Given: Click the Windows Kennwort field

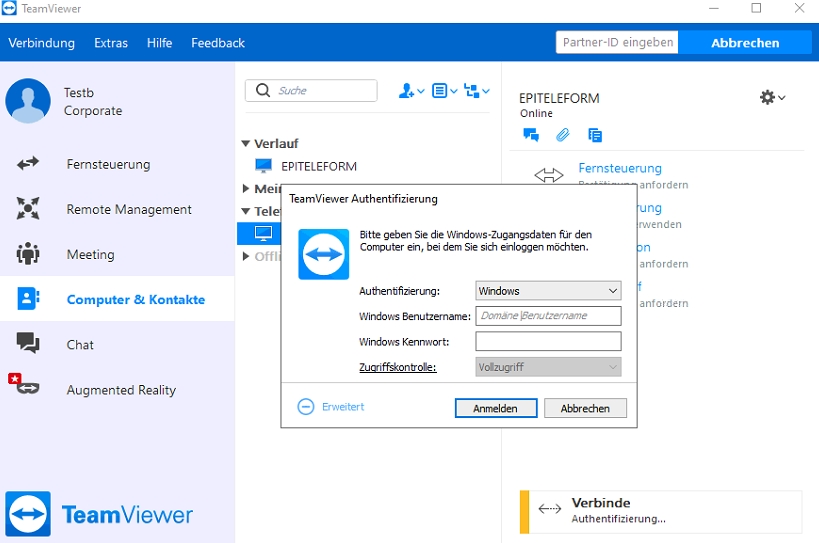Looking at the screenshot, I should (x=548, y=341).
